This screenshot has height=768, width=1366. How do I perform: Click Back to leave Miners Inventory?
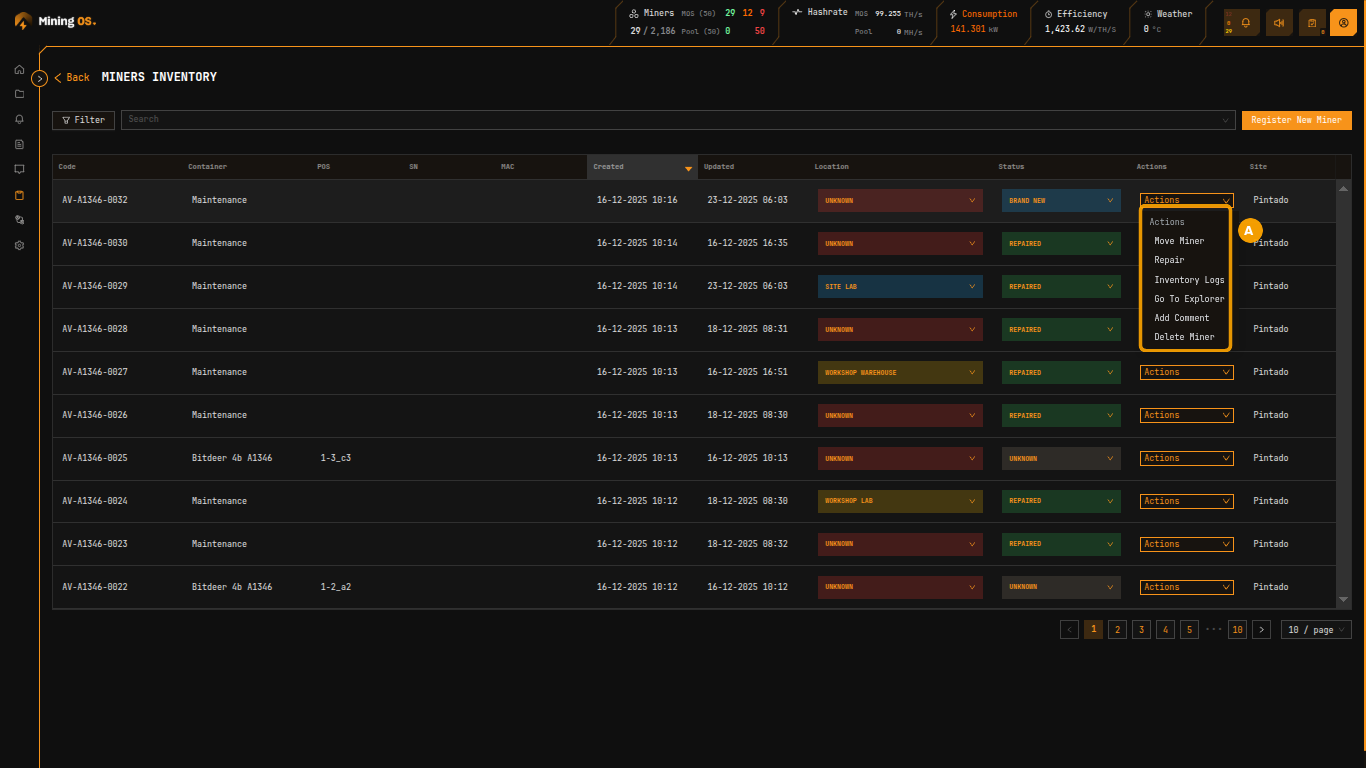(x=74, y=77)
